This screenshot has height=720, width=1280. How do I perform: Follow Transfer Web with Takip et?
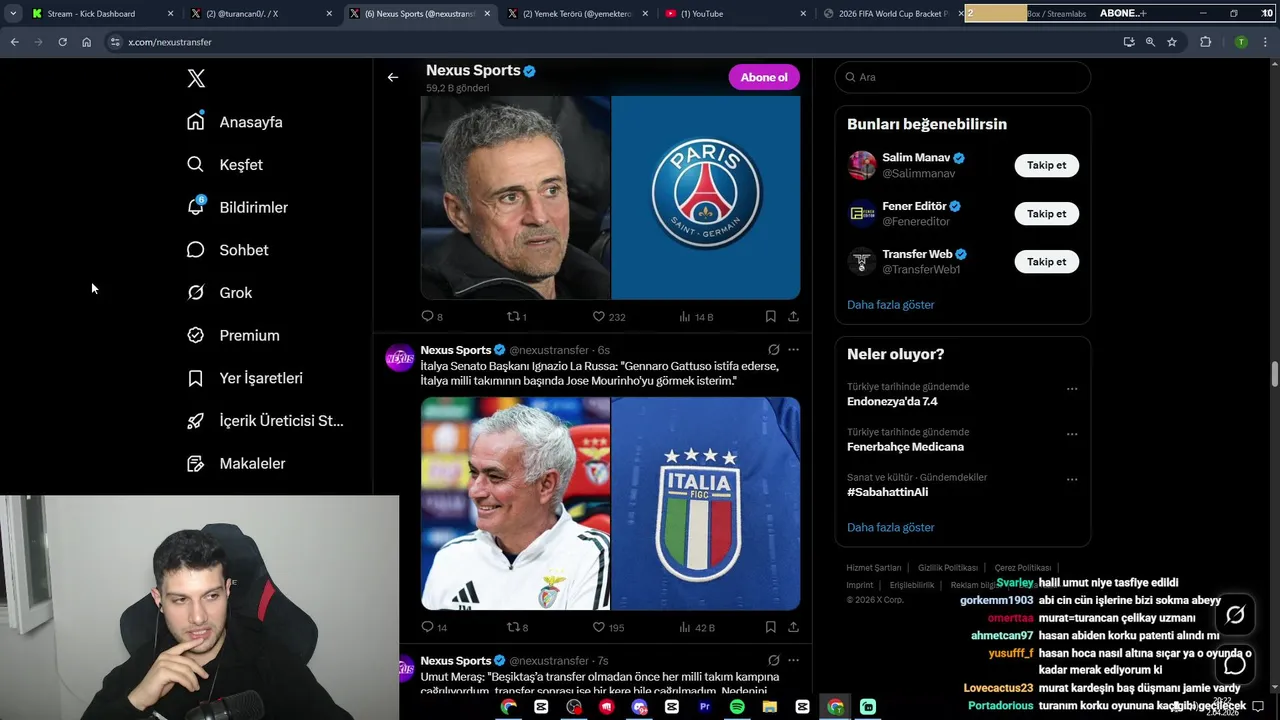[1046, 261]
